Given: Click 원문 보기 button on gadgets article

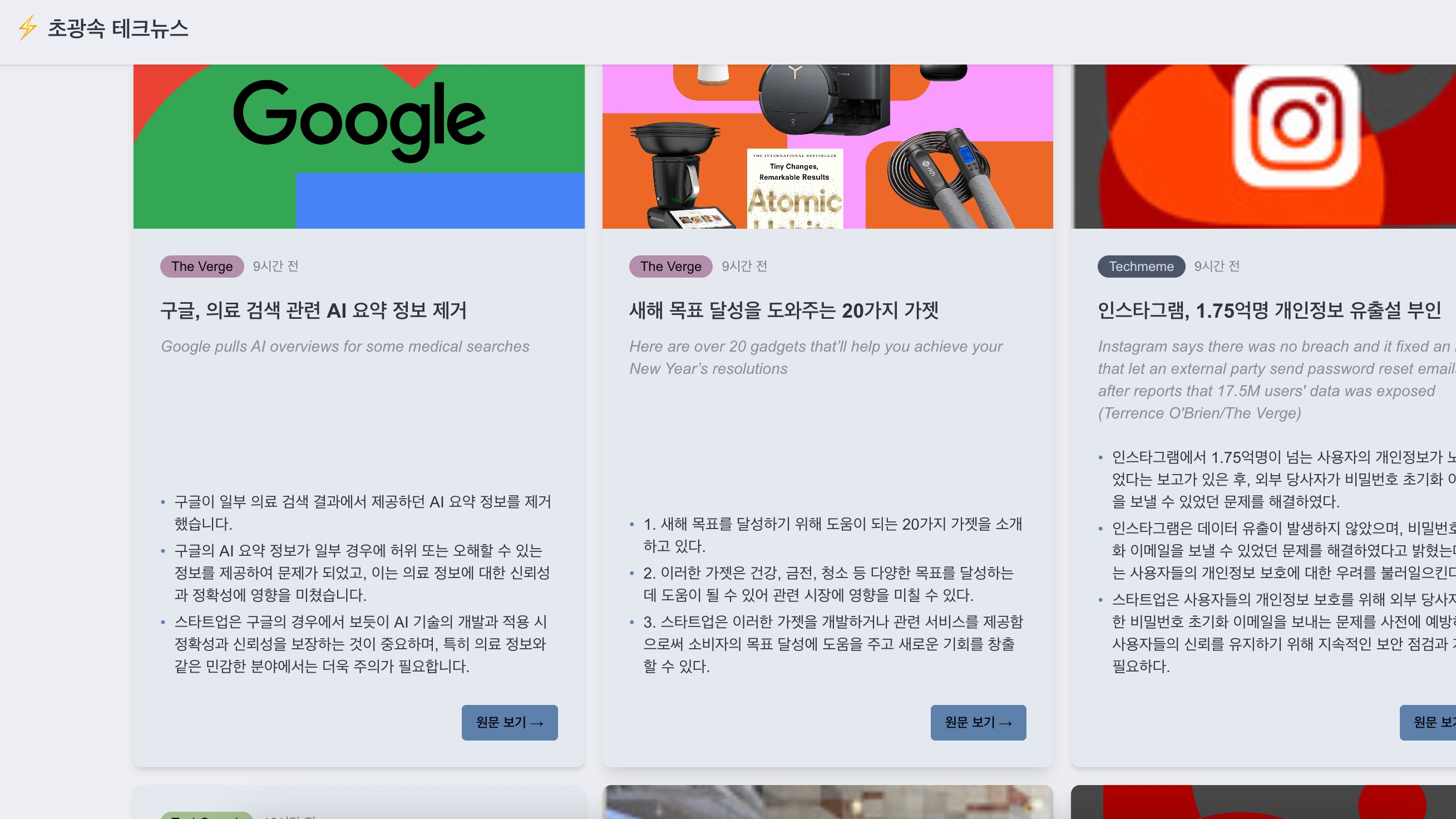Looking at the screenshot, I should pyautogui.click(x=978, y=722).
